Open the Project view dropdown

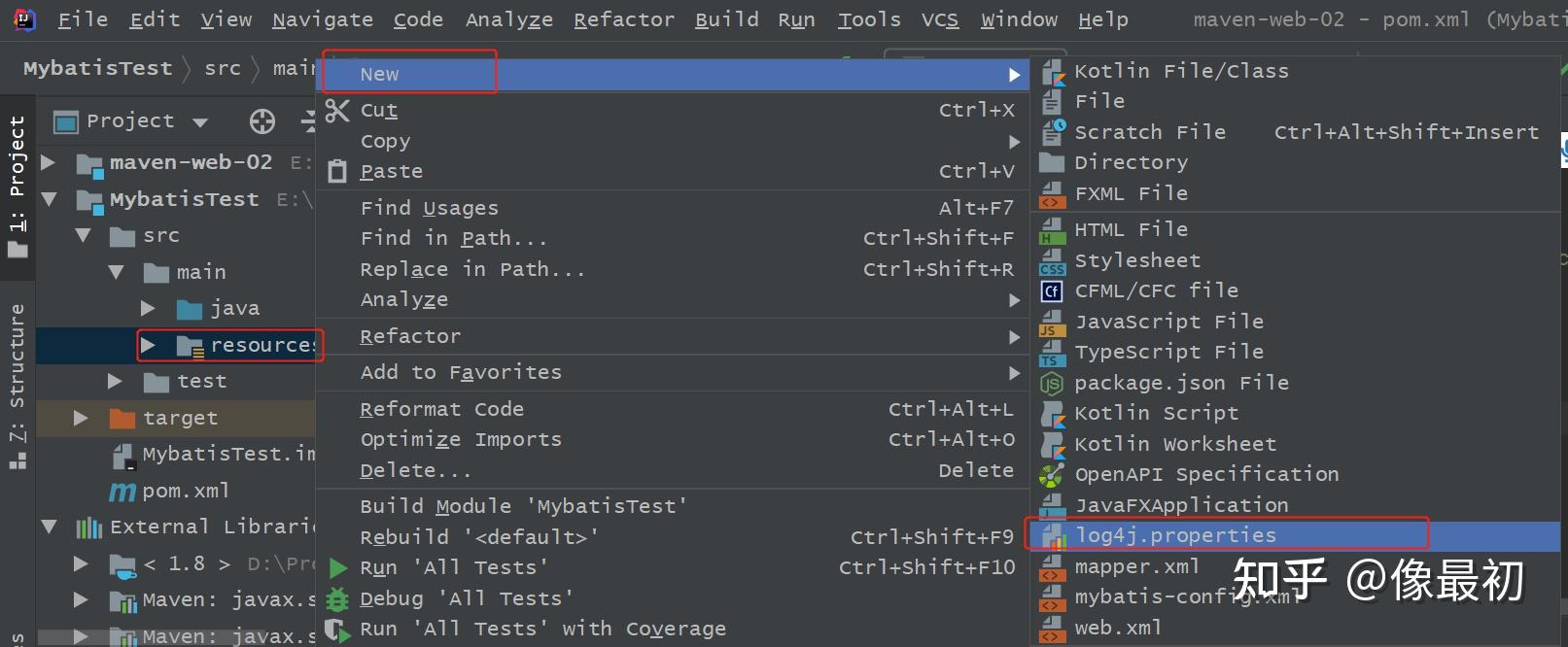pos(200,122)
